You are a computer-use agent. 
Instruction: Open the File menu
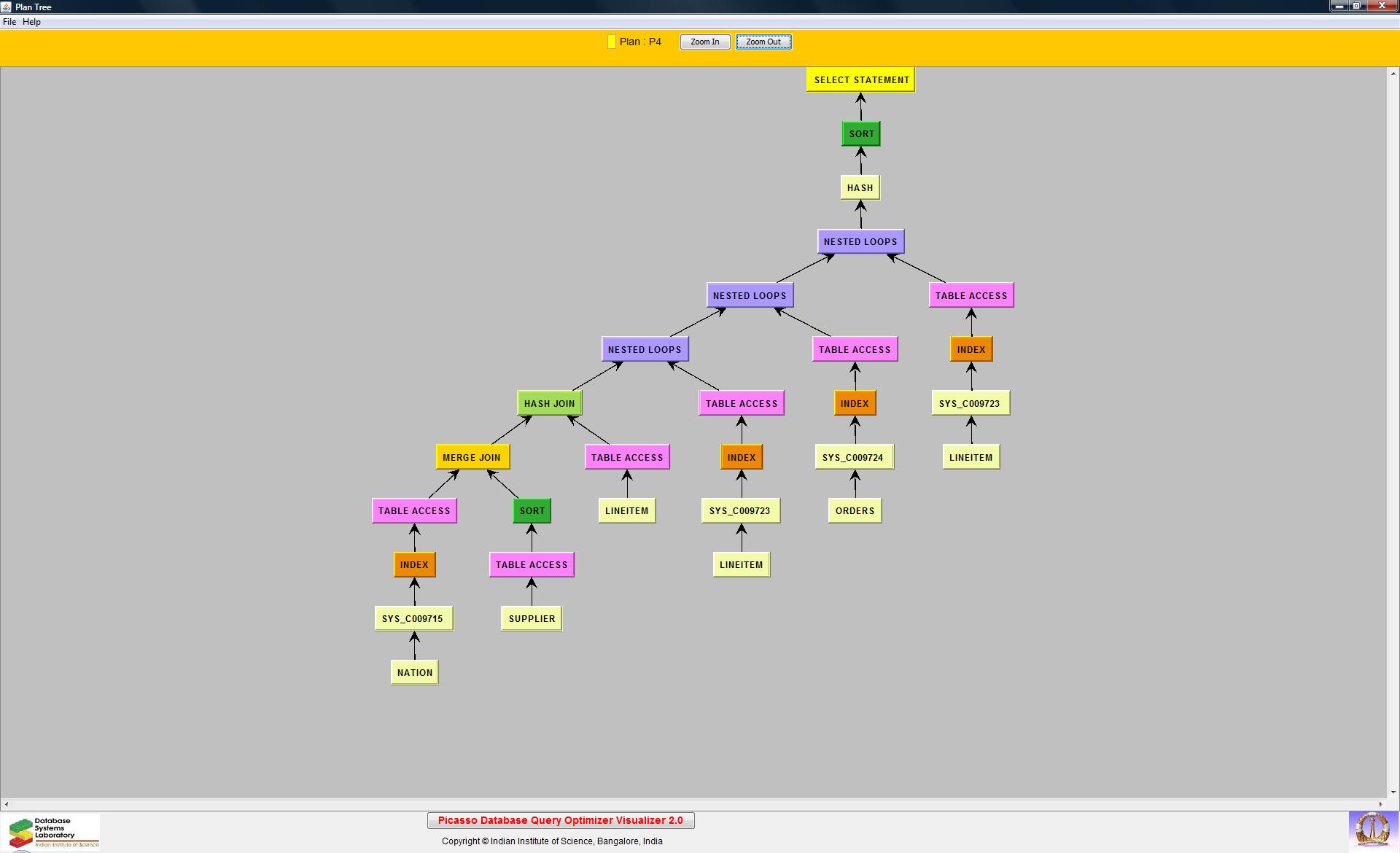point(9,22)
